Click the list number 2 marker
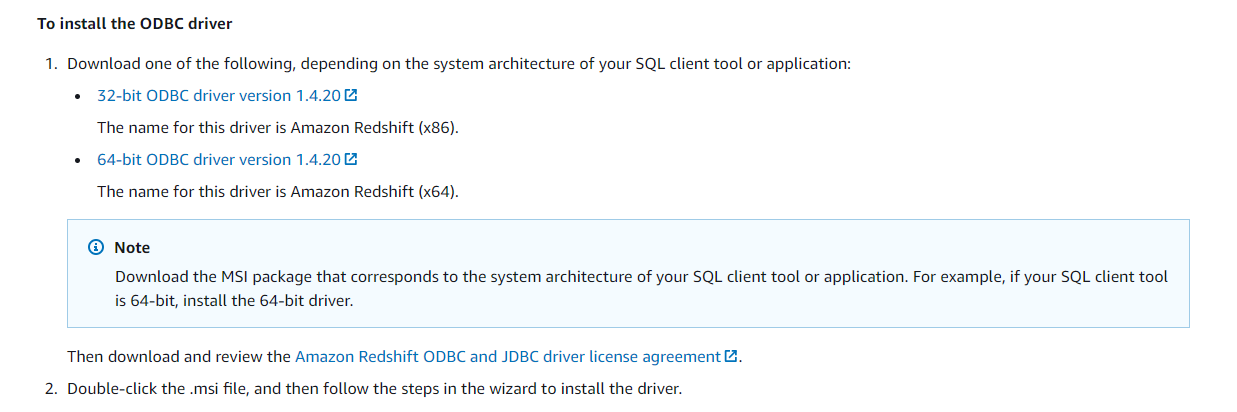 coord(50,388)
